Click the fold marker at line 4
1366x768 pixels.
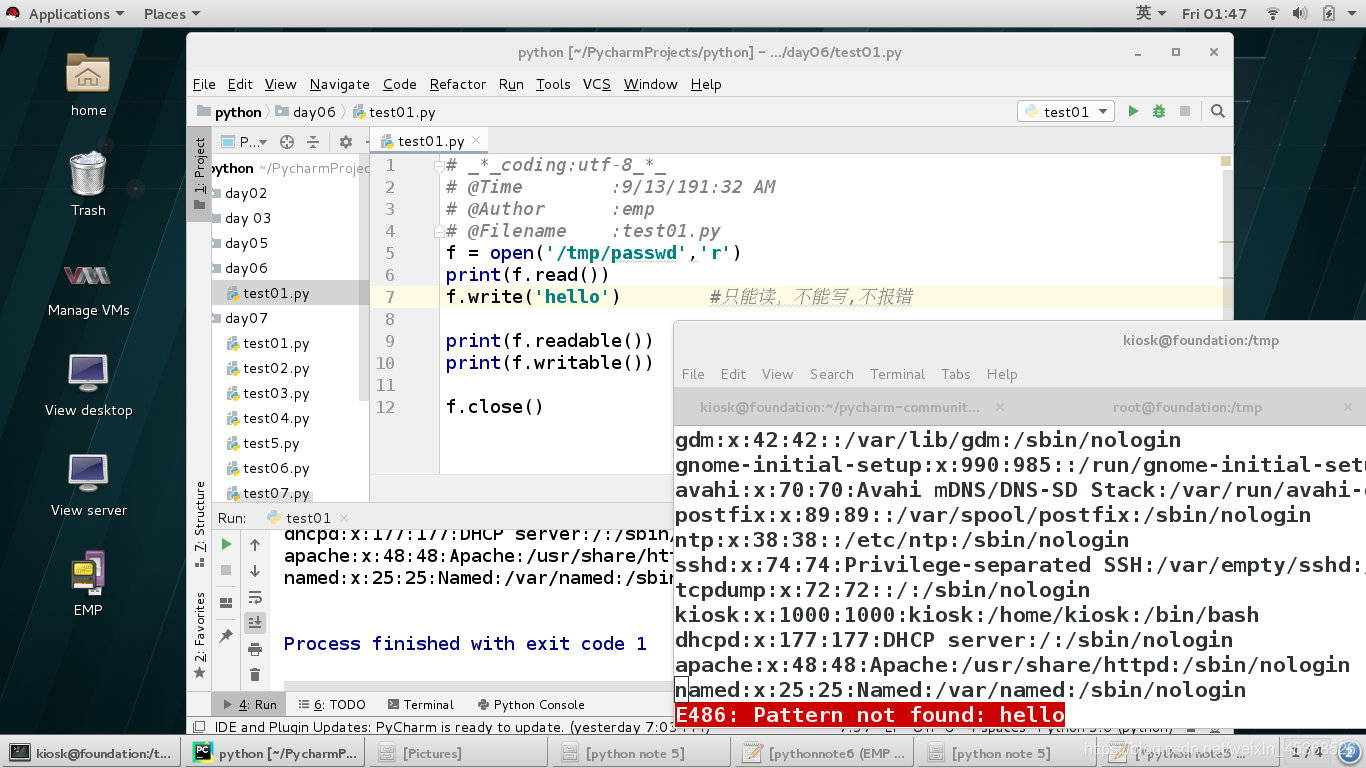pyautogui.click(x=438, y=231)
